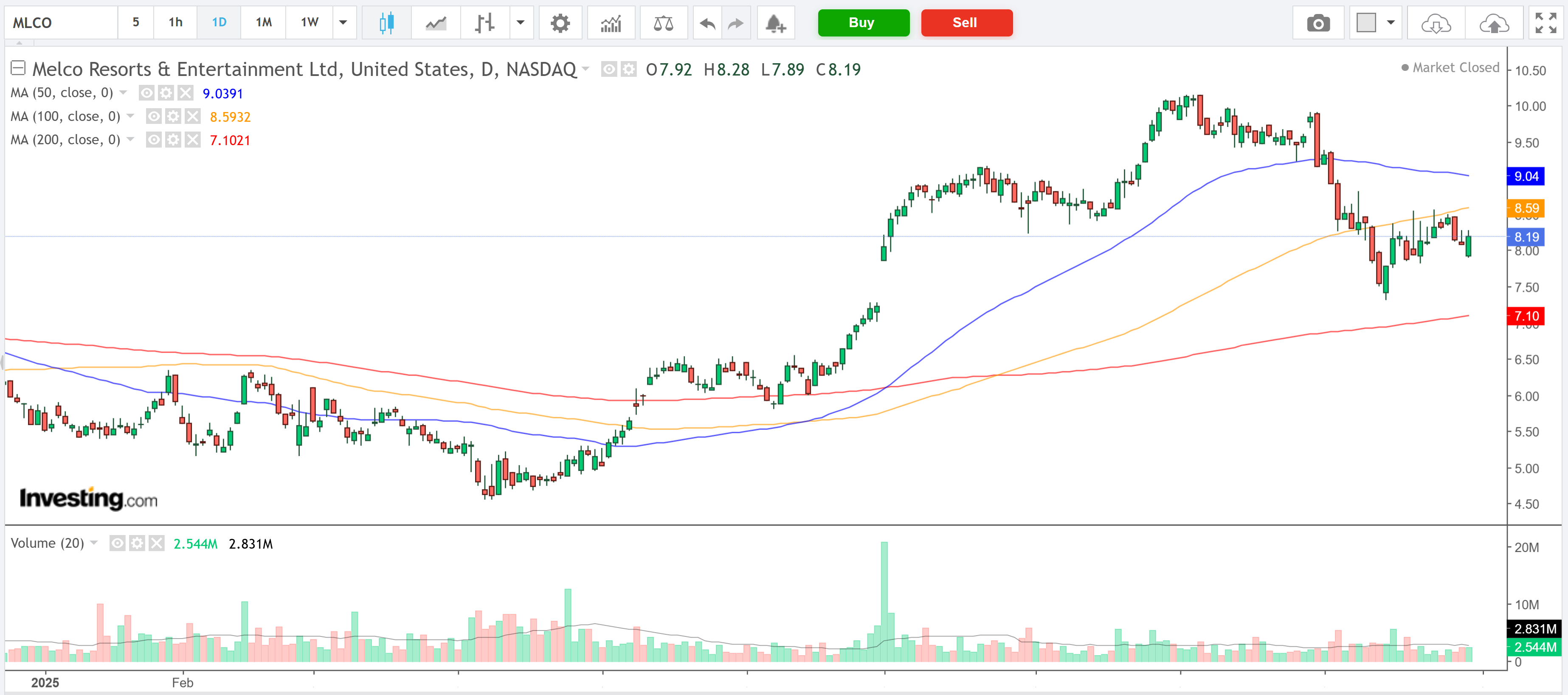Undo the last chart action
This screenshot has width=1568, height=695.
coord(706,22)
